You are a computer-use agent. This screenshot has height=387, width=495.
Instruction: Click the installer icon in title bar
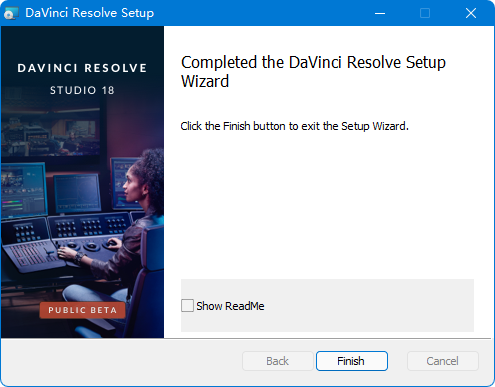click(x=10, y=13)
